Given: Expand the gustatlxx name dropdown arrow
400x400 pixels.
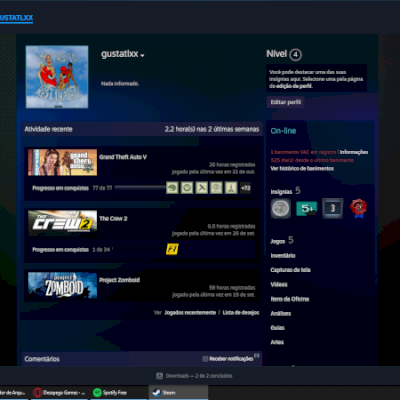Looking at the screenshot, I should 142,55.
